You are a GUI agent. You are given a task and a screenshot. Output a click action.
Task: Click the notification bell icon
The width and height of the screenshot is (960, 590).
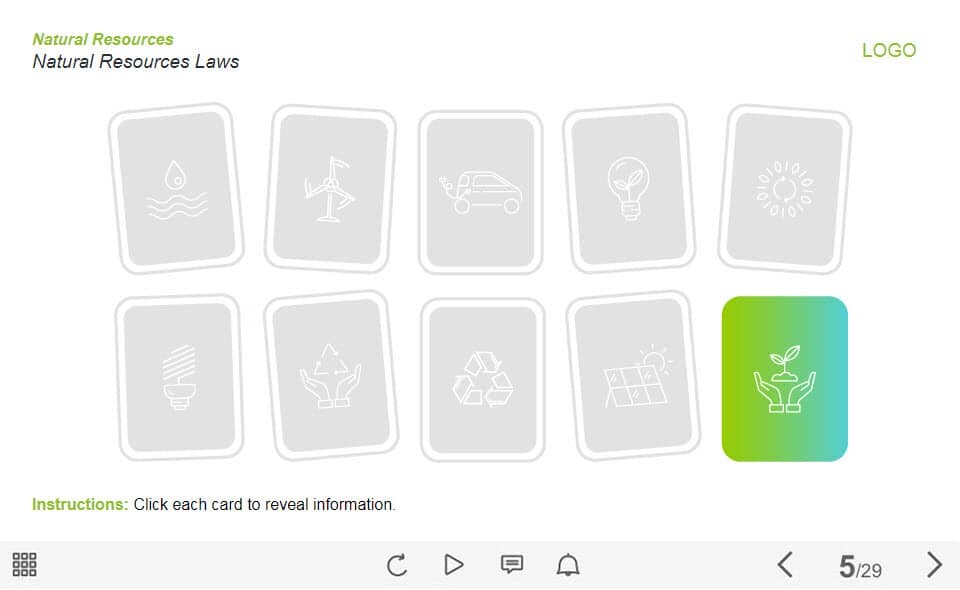point(568,564)
